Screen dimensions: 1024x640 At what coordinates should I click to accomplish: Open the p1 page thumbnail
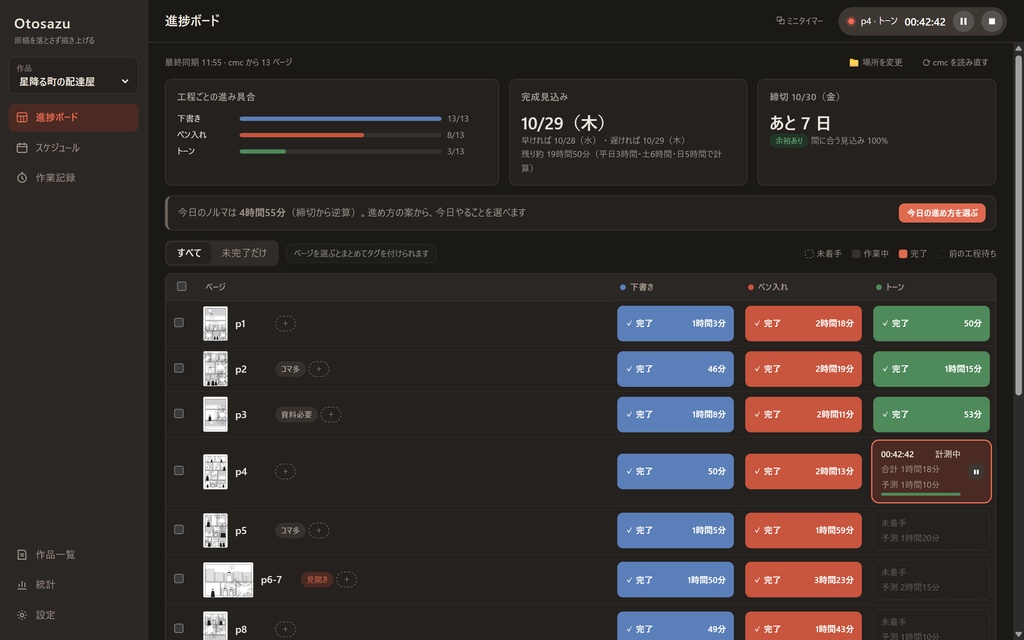tap(216, 323)
